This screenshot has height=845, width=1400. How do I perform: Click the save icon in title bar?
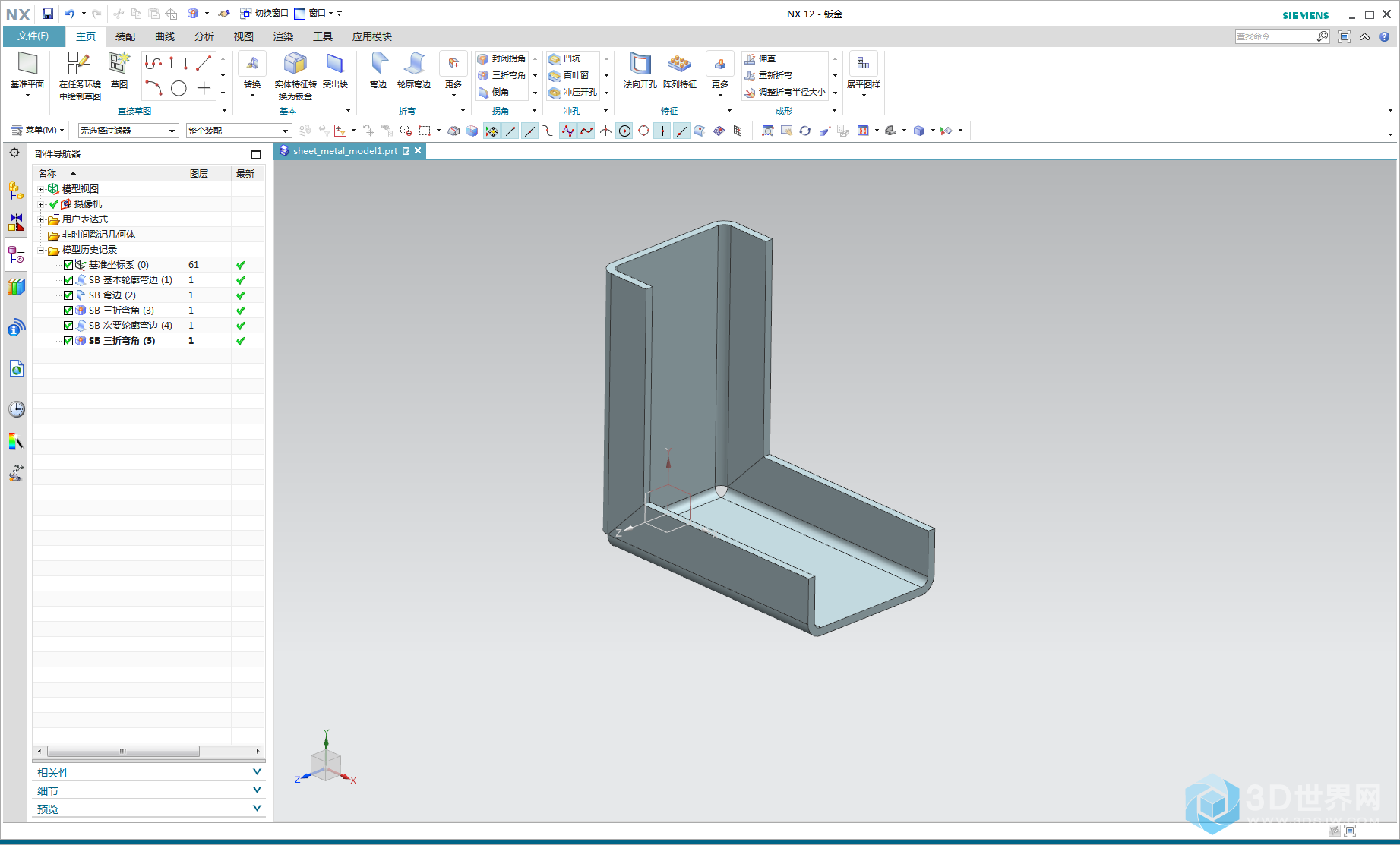(48, 14)
